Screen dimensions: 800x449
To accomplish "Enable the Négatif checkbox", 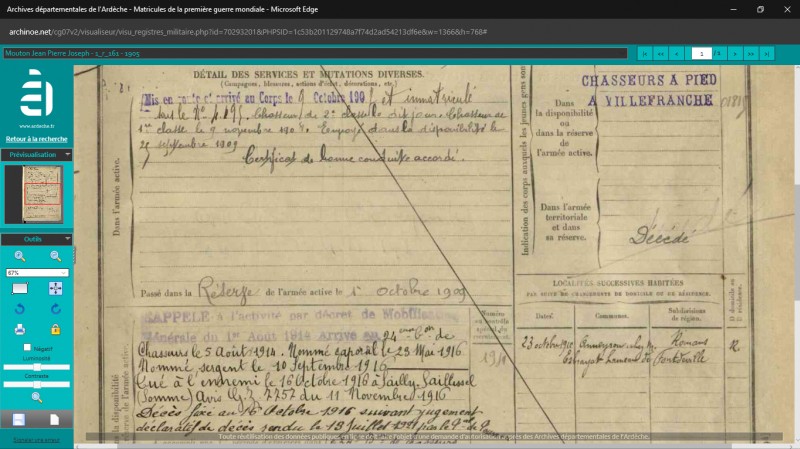I will [27, 347].
